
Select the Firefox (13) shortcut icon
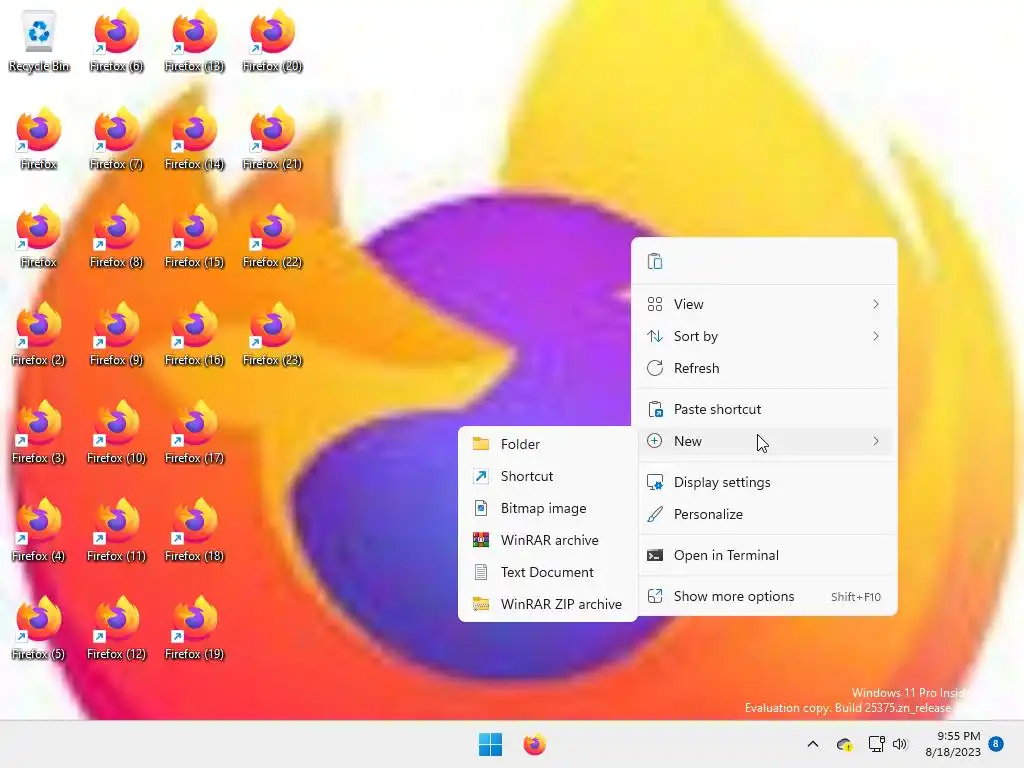coord(195,40)
